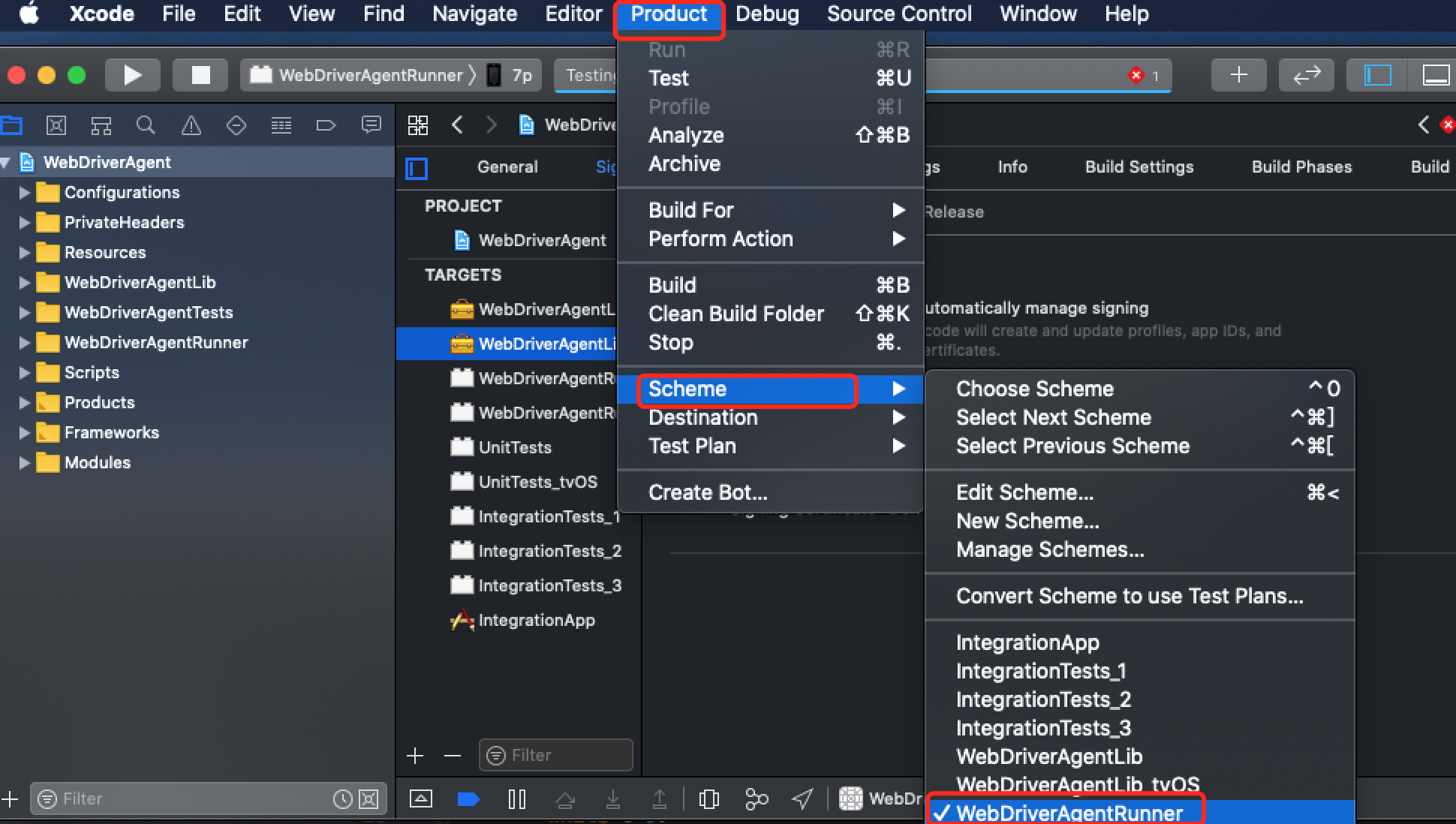This screenshot has height=824, width=1456.
Task: Toggle the navigator panel visibility button
Action: [1377, 75]
